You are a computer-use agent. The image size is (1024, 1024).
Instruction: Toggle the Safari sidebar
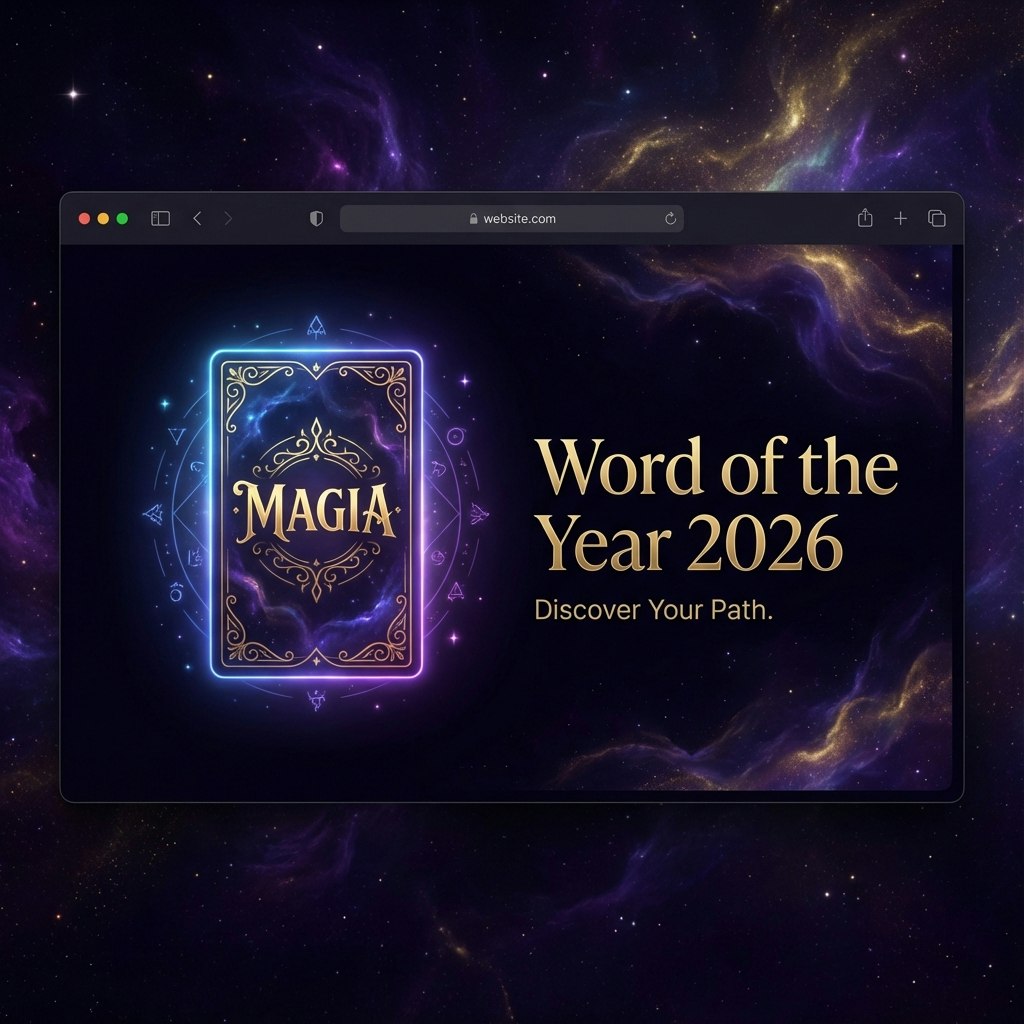[x=160, y=218]
